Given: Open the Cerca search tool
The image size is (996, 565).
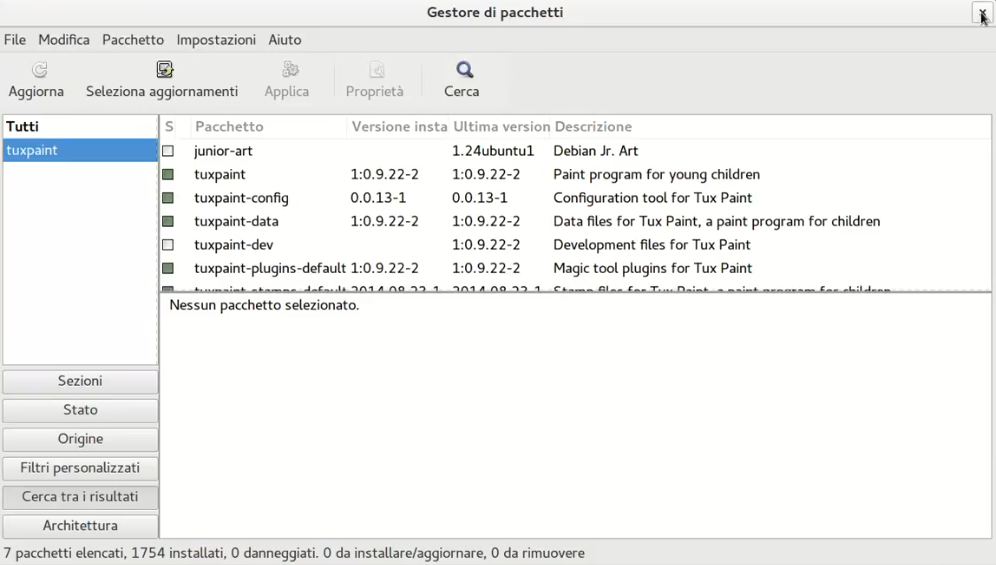Looking at the screenshot, I should coord(463,70).
